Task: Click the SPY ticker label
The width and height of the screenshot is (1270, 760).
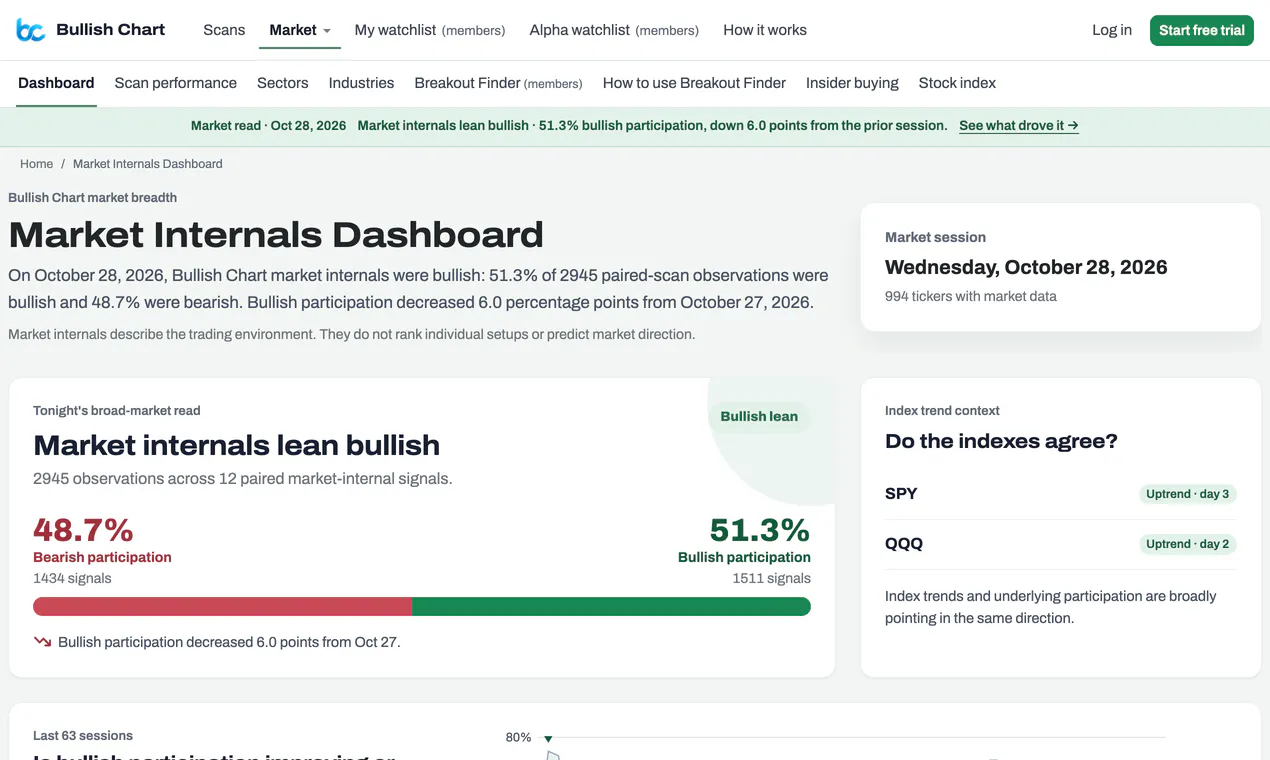Action: [901, 494]
